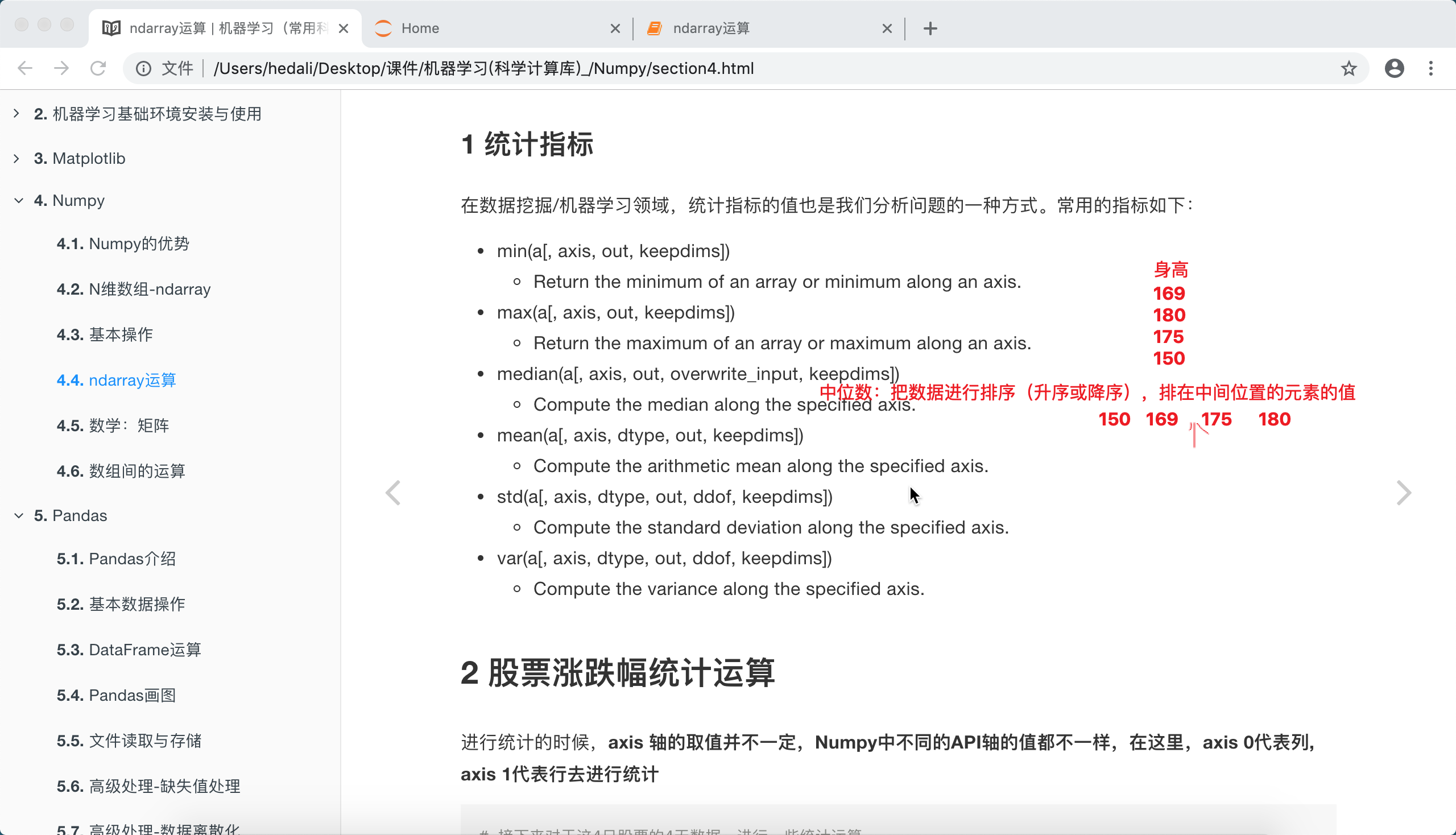Open 3. Matplotlib chapter

[79, 158]
